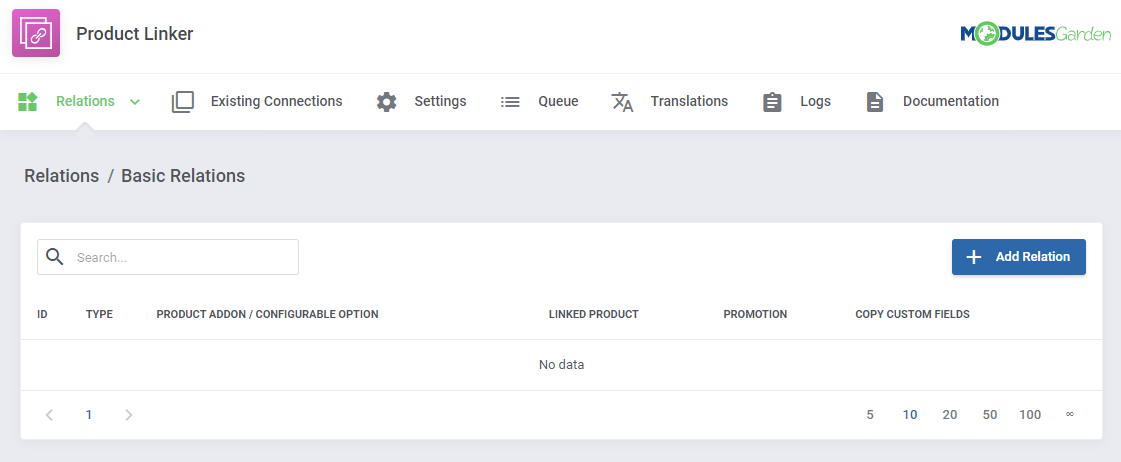
Task: Click the Product Linker logo icon
Action: click(x=36, y=33)
